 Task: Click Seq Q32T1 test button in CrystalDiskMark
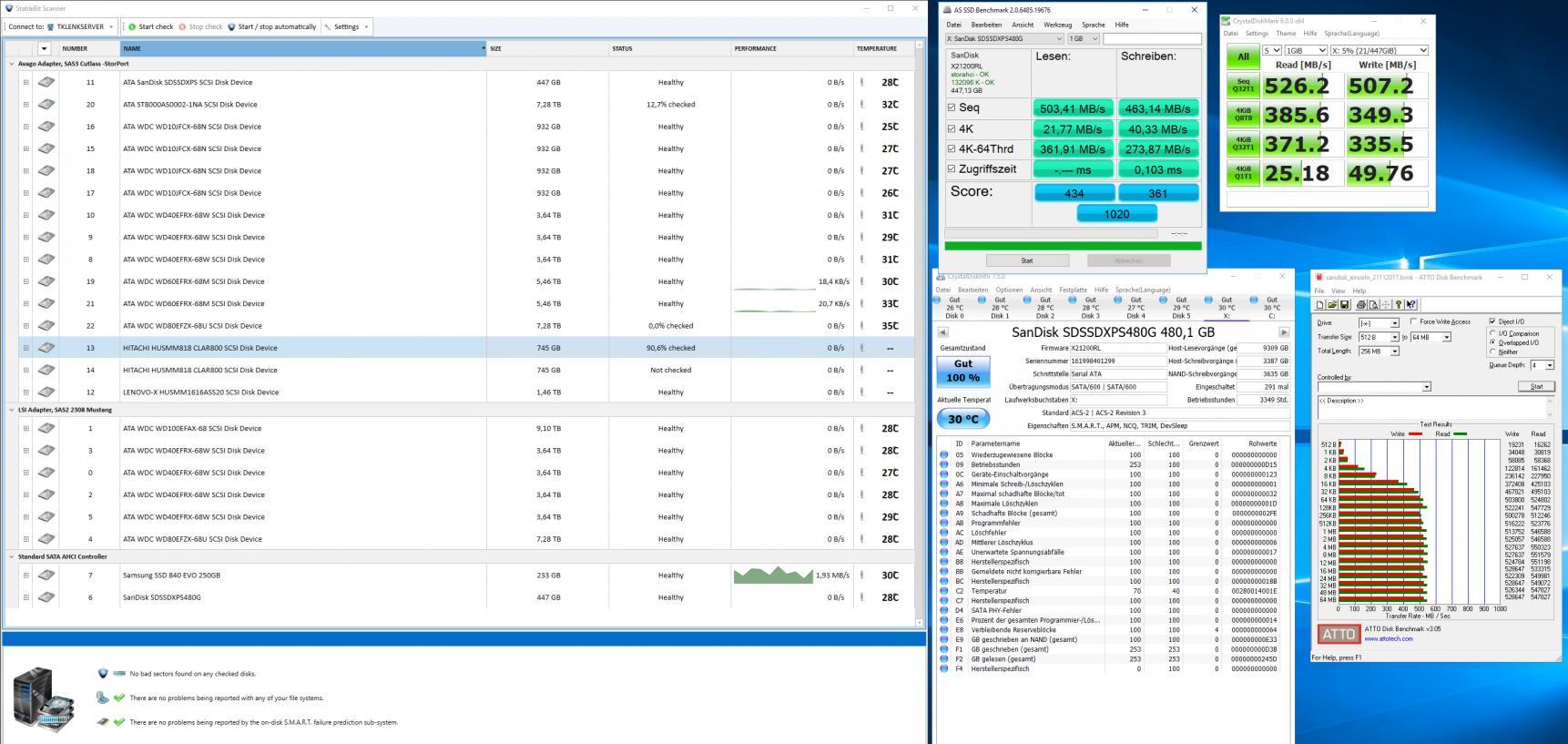point(1243,86)
